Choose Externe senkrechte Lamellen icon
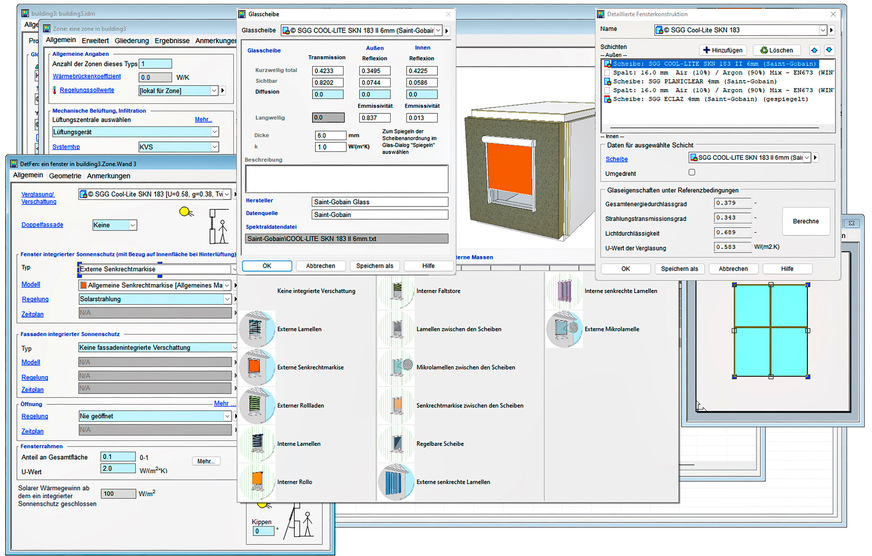The image size is (872, 556). point(396,481)
